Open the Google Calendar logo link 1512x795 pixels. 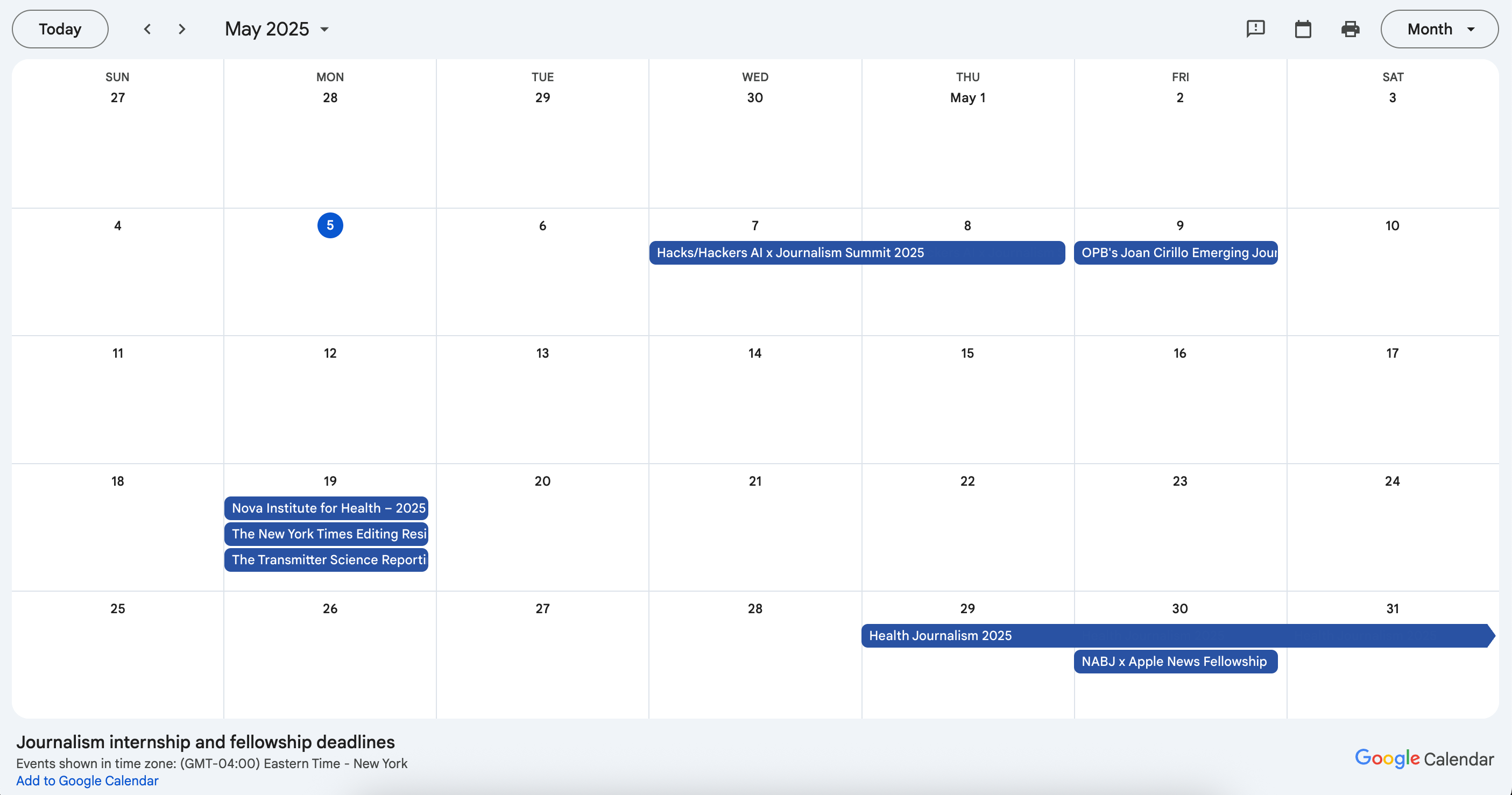tap(1424, 758)
